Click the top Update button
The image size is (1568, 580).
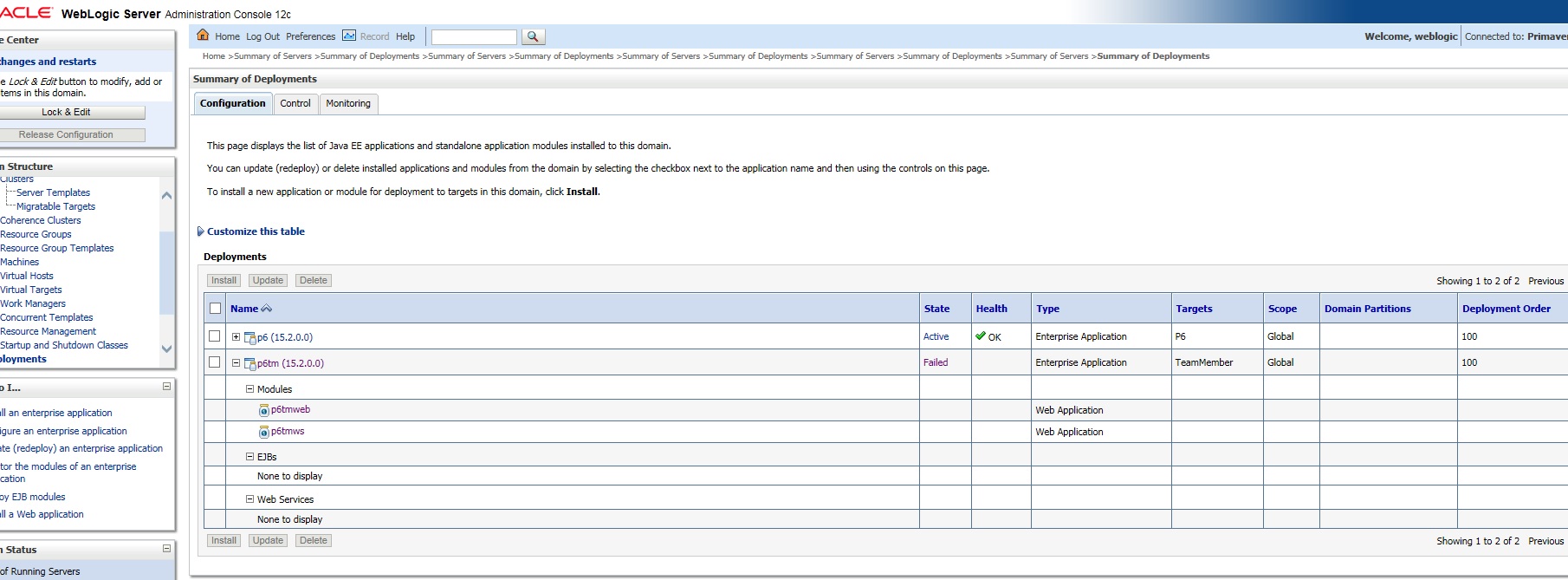pyautogui.click(x=268, y=281)
